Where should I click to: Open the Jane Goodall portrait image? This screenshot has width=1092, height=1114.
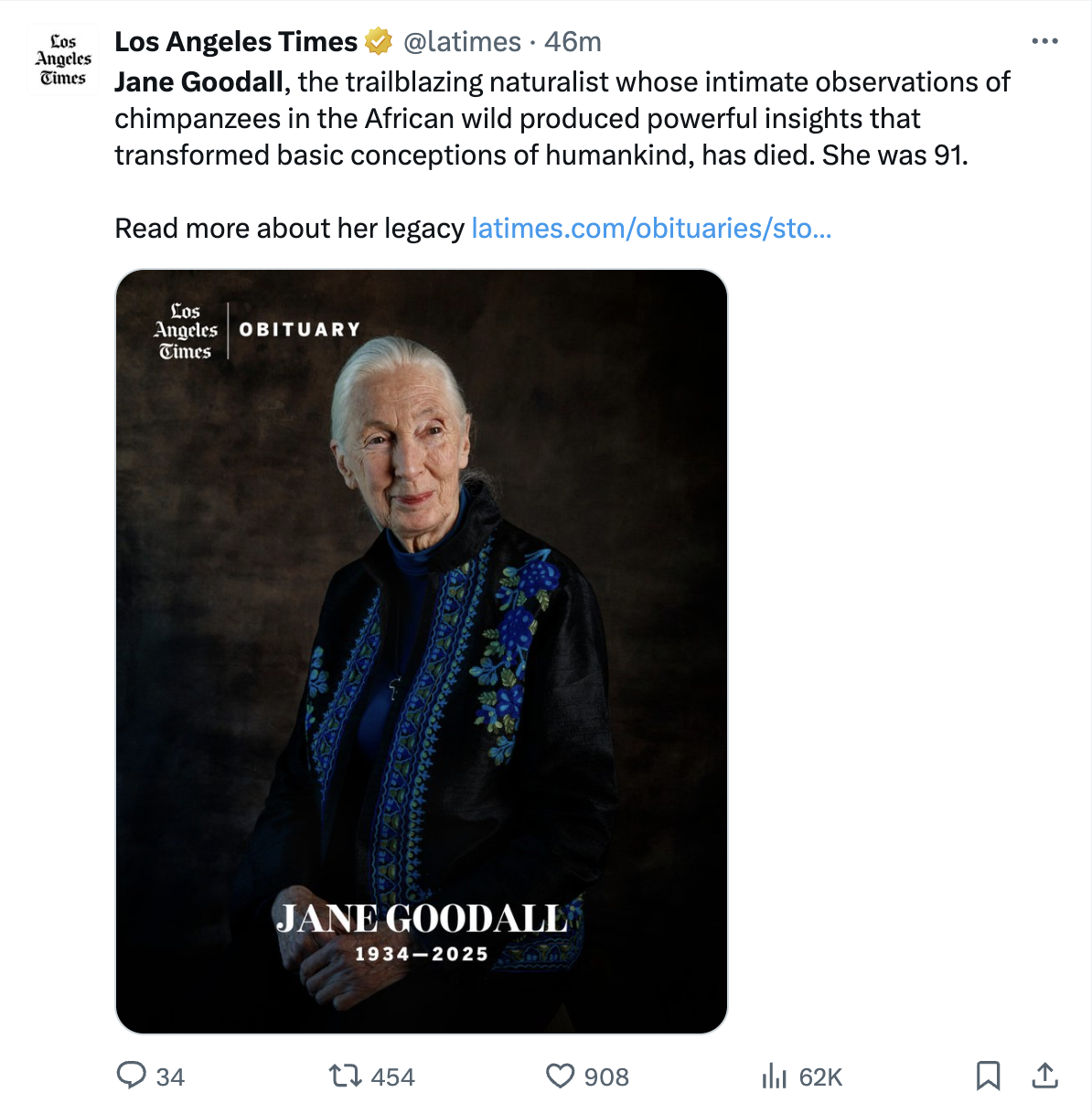point(422,640)
